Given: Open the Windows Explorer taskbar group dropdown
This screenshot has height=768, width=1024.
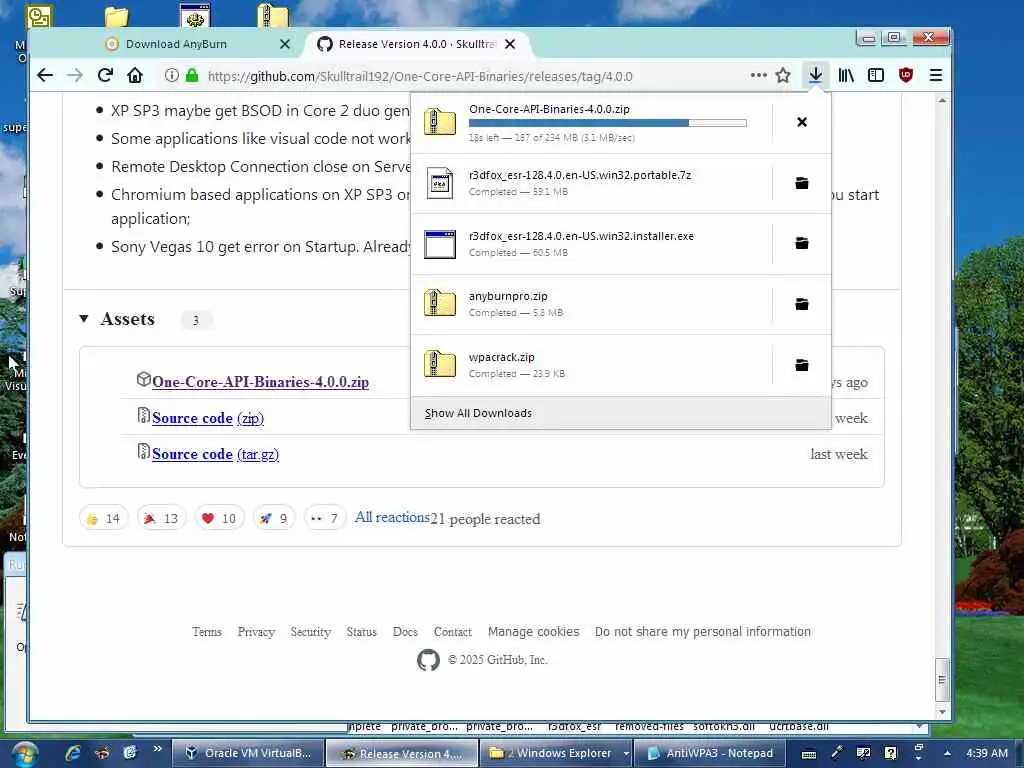Looking at the screenshot, I should point(626,754).
